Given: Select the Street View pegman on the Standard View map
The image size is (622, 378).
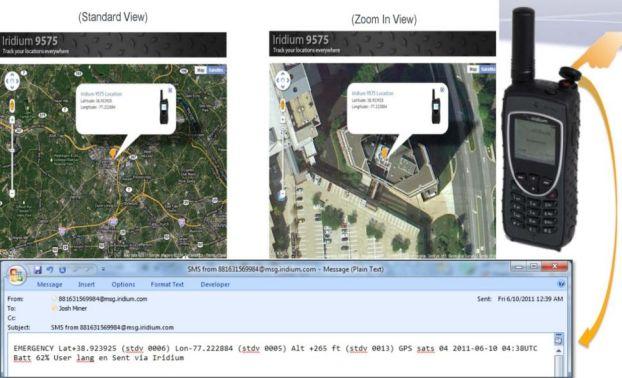Looking at the screenshot, I should click(12, 106).
